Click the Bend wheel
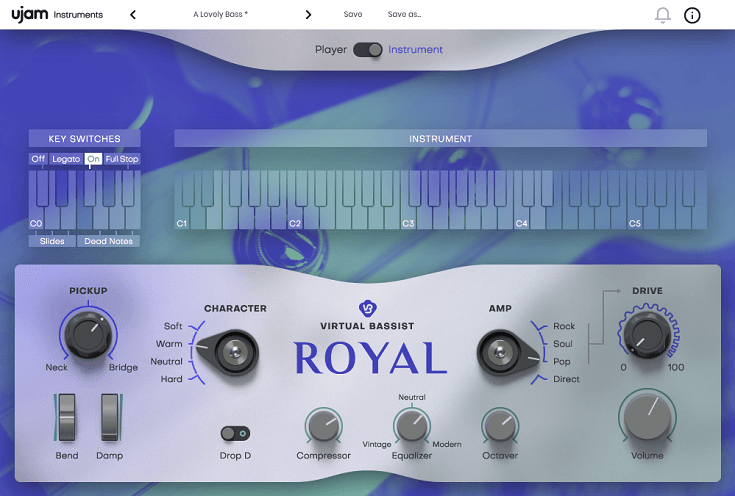This screenshot has width=735, height=496. click(x=67, y=417)
